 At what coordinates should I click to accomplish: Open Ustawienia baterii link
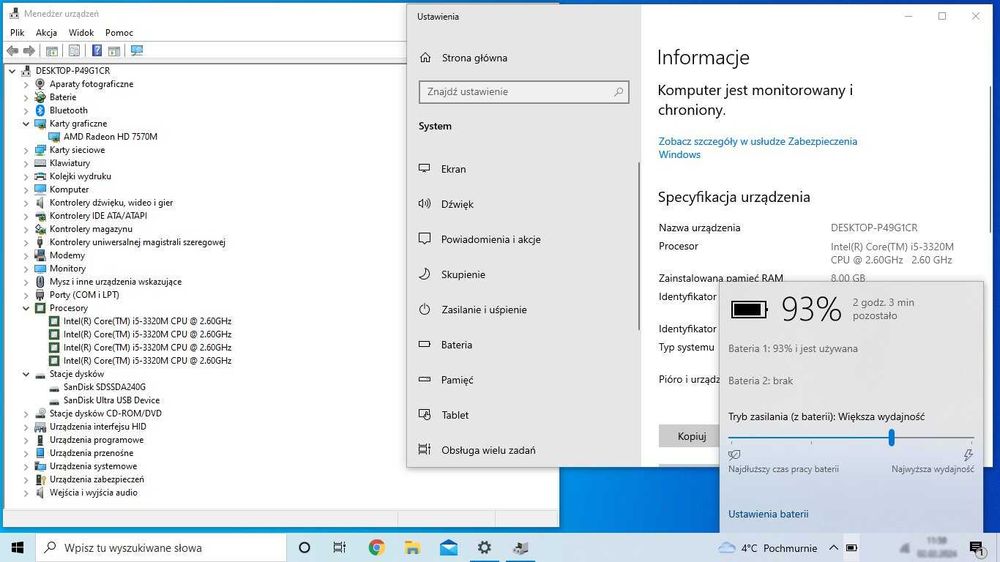[x=768, y=514]
